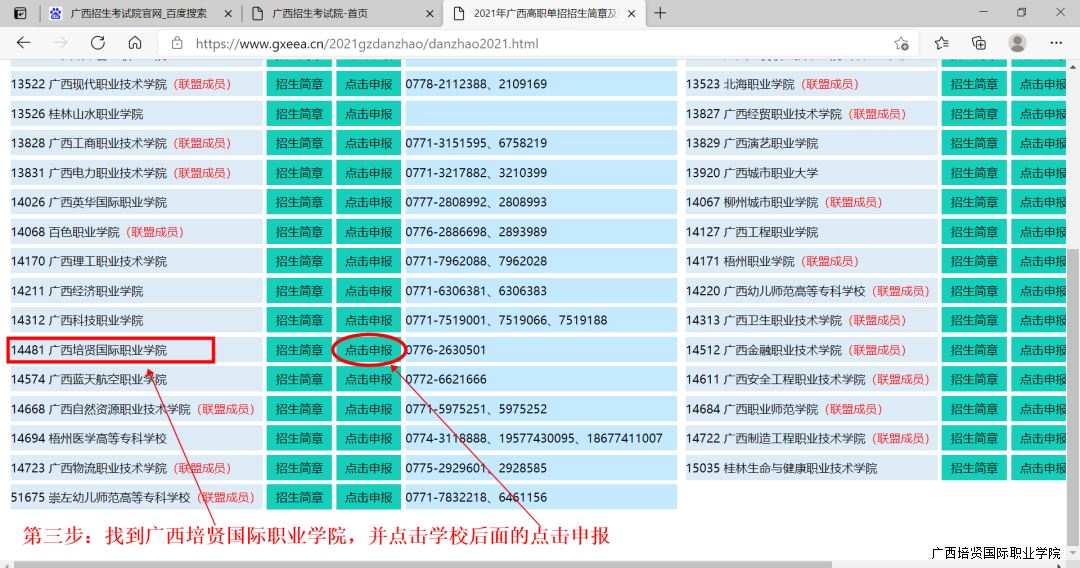Viewport: 1080px width, 568px height.
Task: Click the vertical page scrollbar
Action: click(x=1074, y=300)
